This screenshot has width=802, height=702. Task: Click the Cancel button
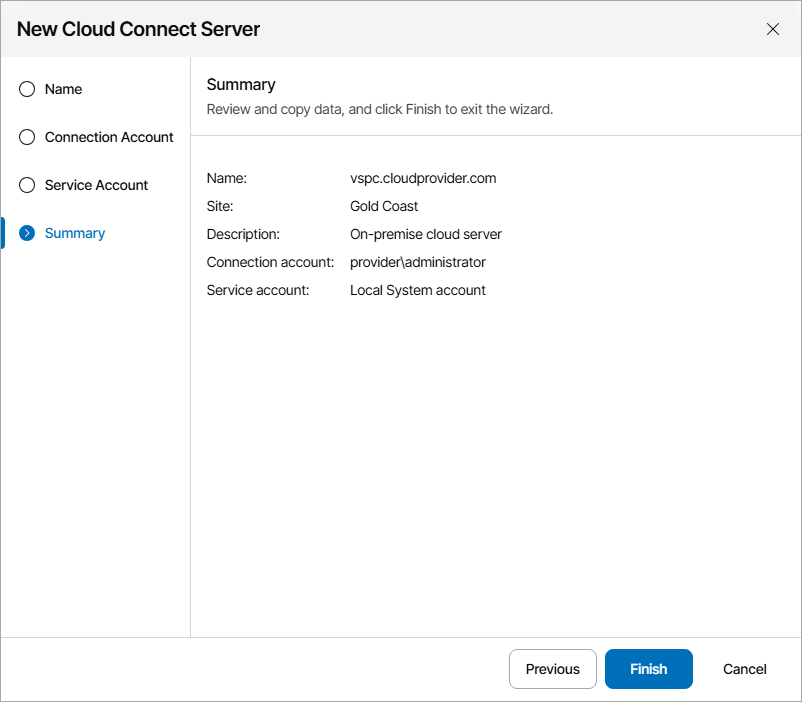click(744, 669)
